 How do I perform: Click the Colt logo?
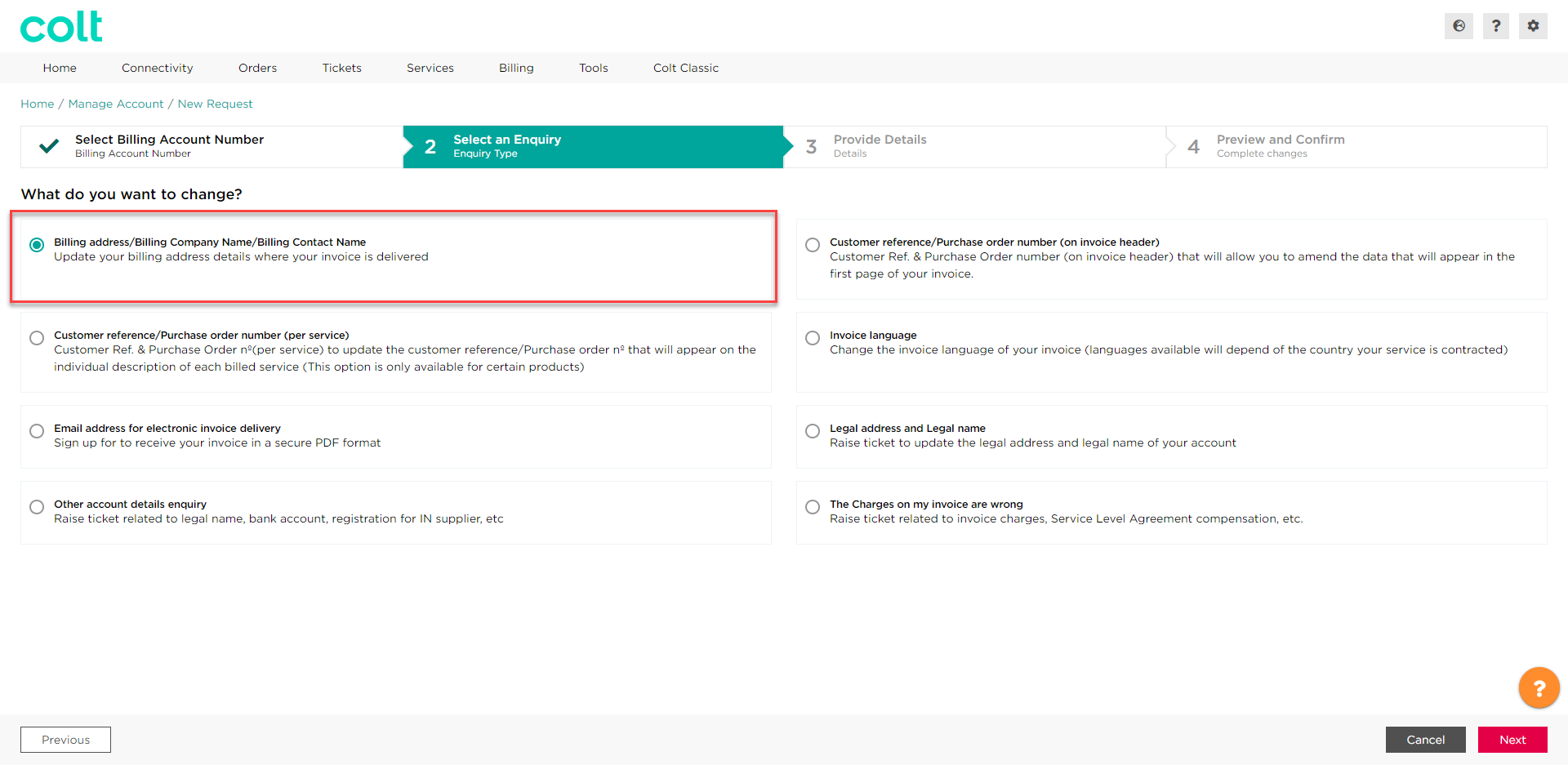coord(61,27)
